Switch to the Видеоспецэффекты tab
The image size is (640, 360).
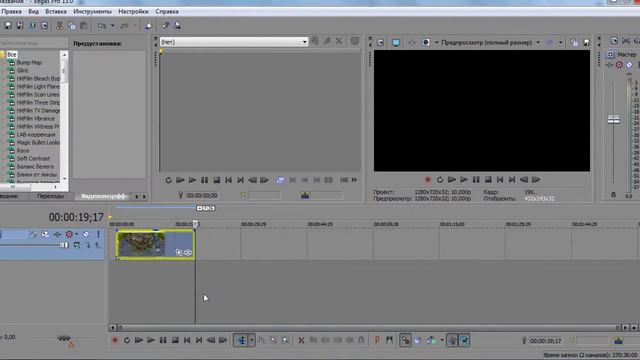(104, 196)
